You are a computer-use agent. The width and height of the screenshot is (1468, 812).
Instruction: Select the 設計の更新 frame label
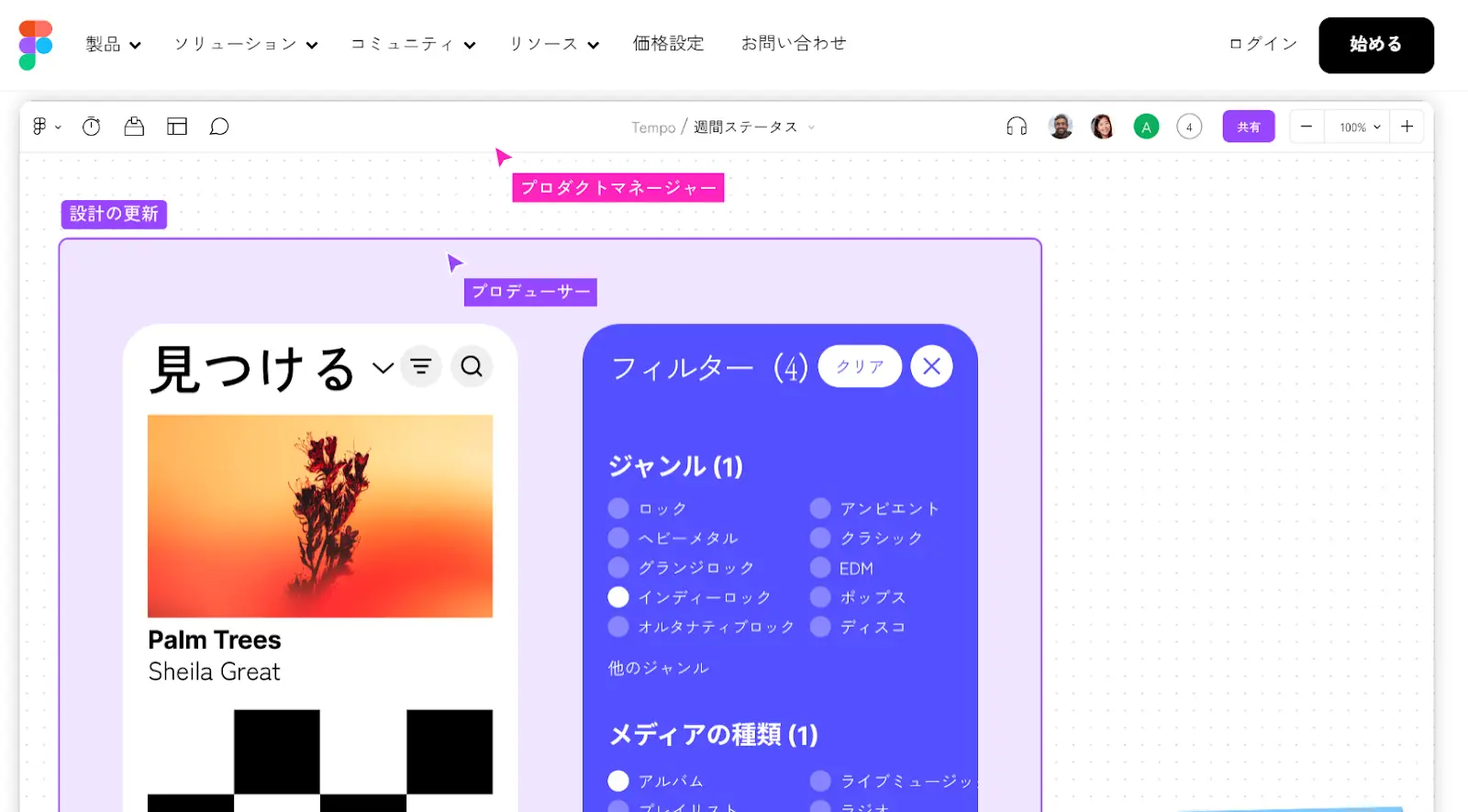pos(114,214)
